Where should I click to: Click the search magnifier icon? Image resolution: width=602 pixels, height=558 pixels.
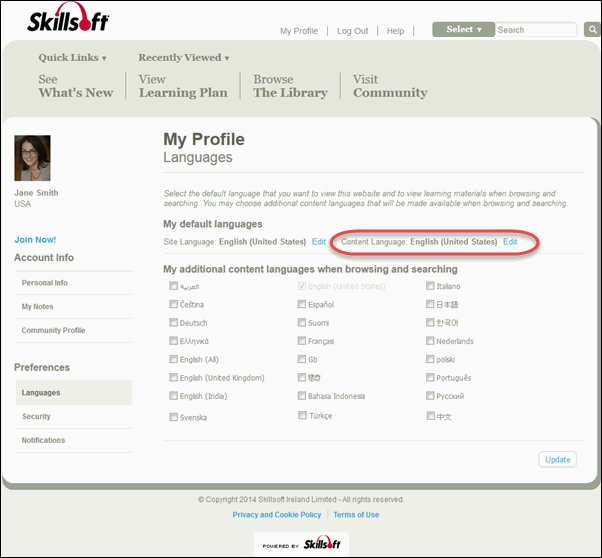pyautogui.click(x=590, y=30)
